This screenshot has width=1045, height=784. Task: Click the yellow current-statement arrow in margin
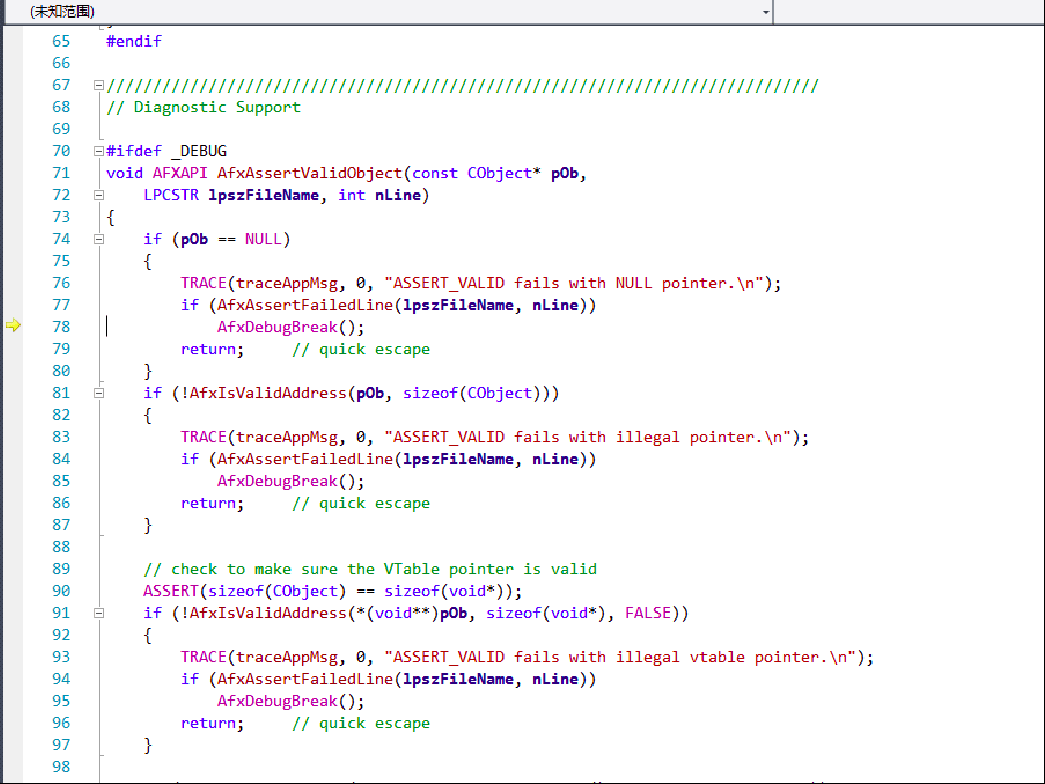pos(13,326)
